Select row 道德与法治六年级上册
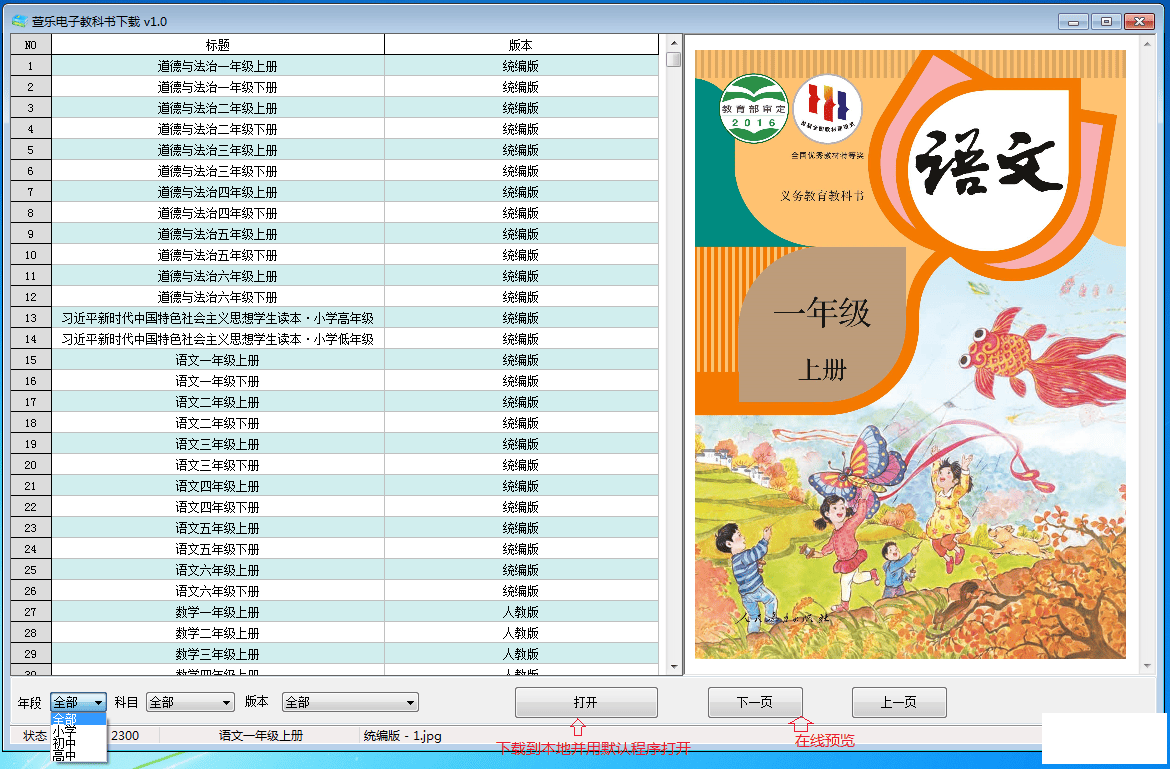Image resolution: width=1170 pixels, height=769 pixels. tap(334, 276)
